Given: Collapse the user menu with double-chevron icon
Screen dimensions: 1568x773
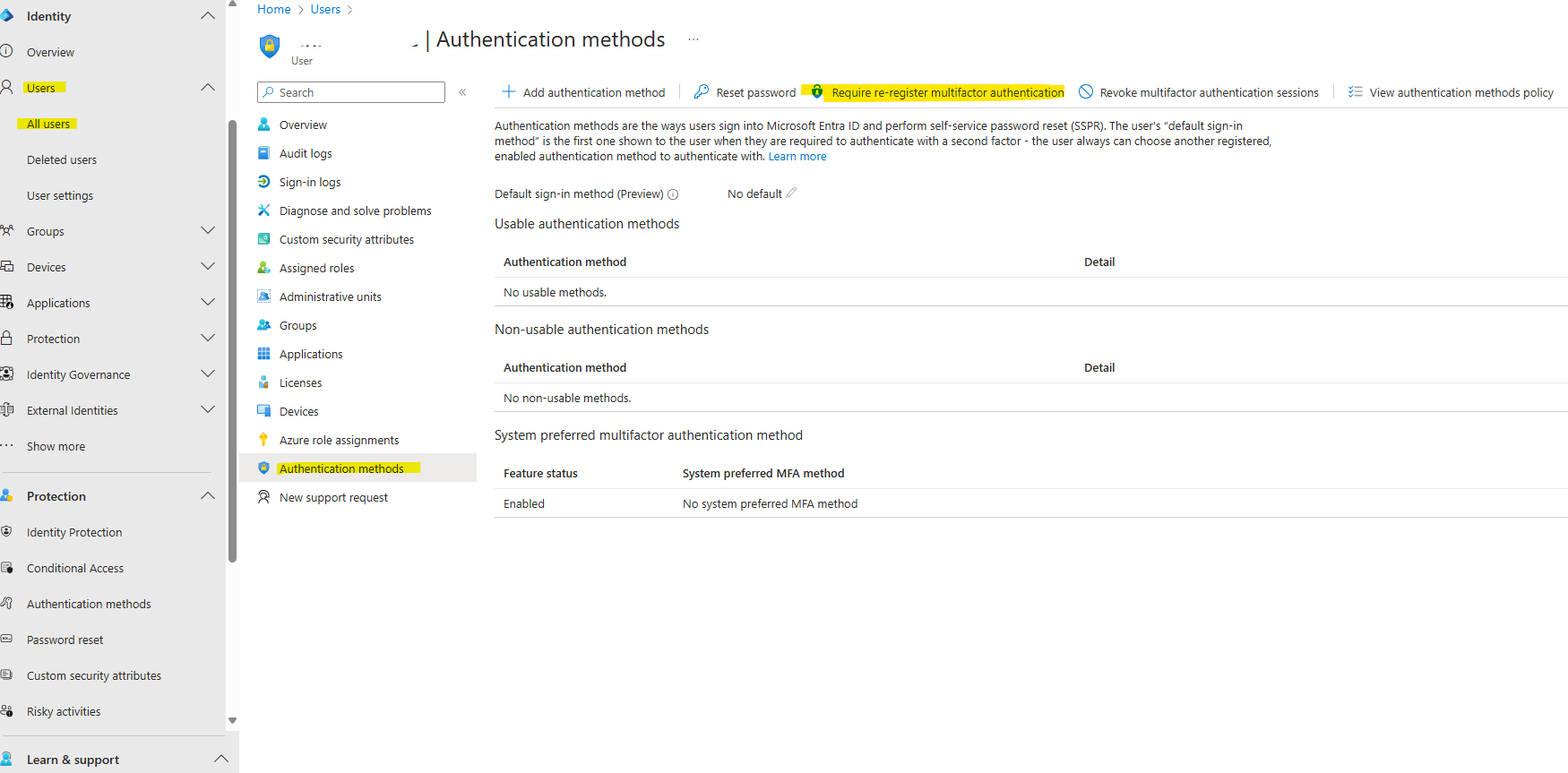Looking at the screenshot, I should pos(462,92).
